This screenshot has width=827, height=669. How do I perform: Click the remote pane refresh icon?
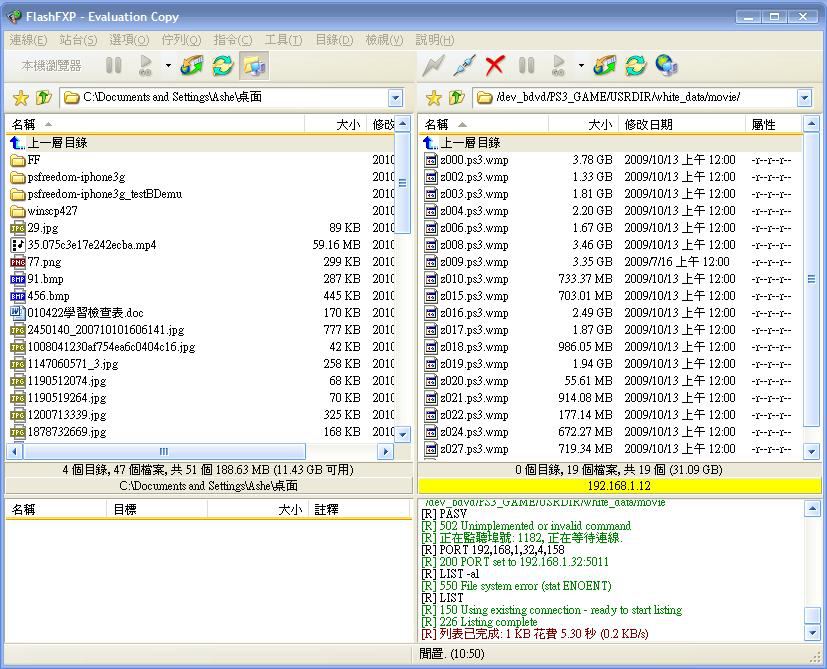[x=636, y=65]
